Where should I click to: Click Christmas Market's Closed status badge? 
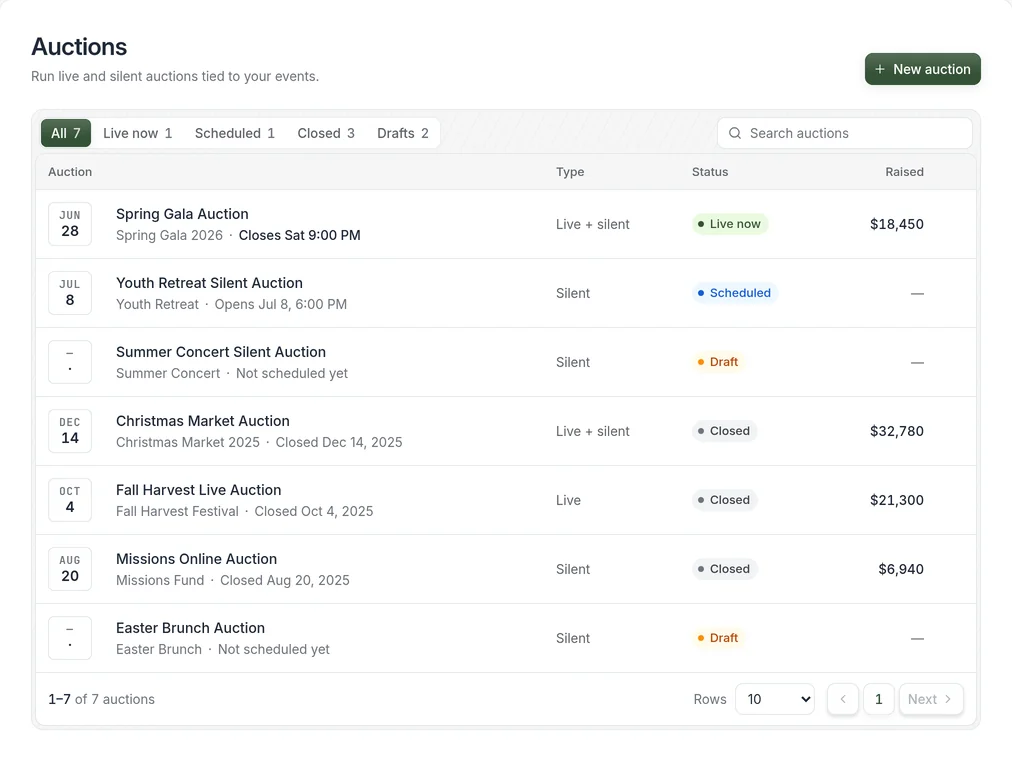(x=724, y=431)
